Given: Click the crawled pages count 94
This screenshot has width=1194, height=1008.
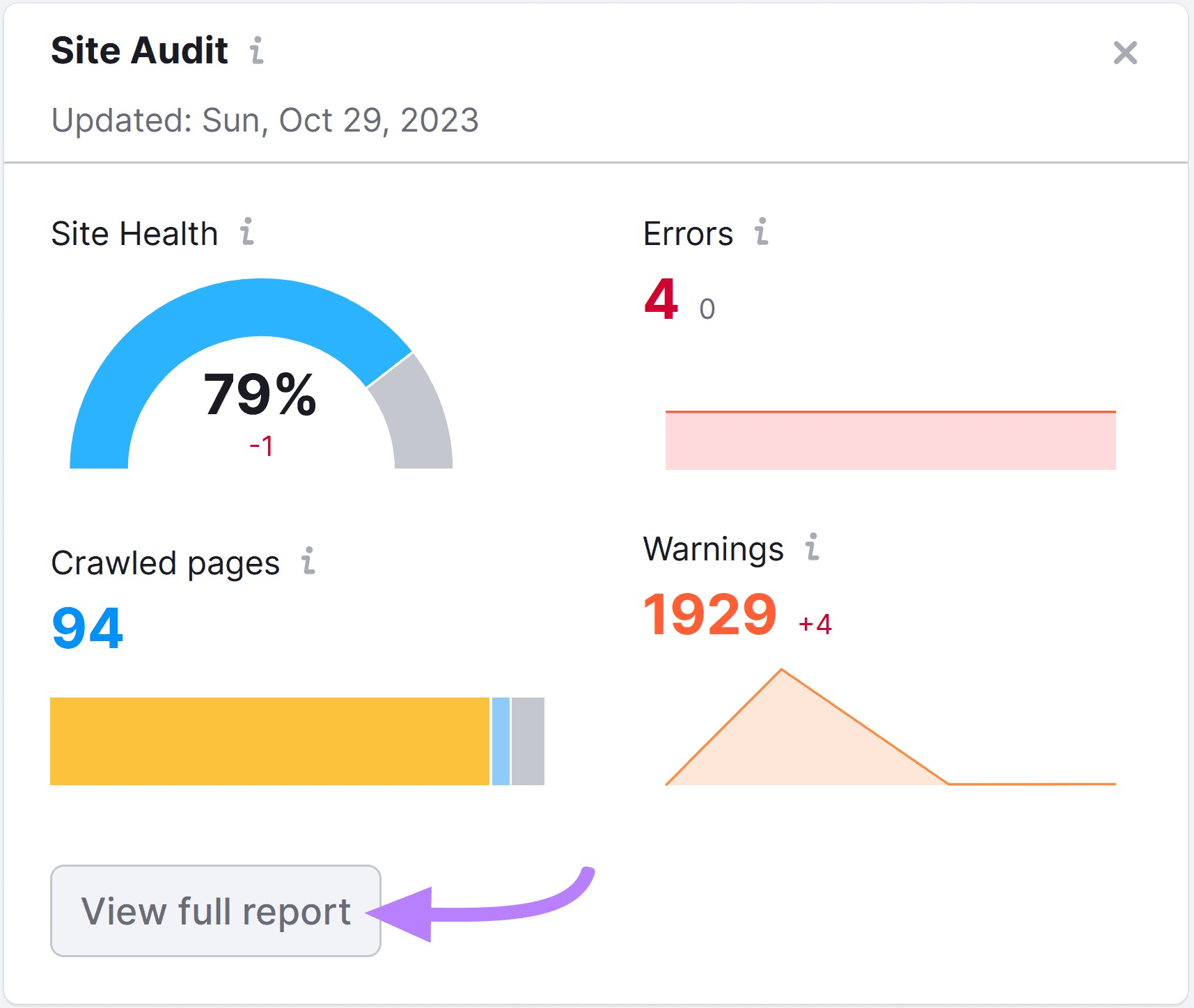Looking at the screenshot, I should [x=86, y=627].
